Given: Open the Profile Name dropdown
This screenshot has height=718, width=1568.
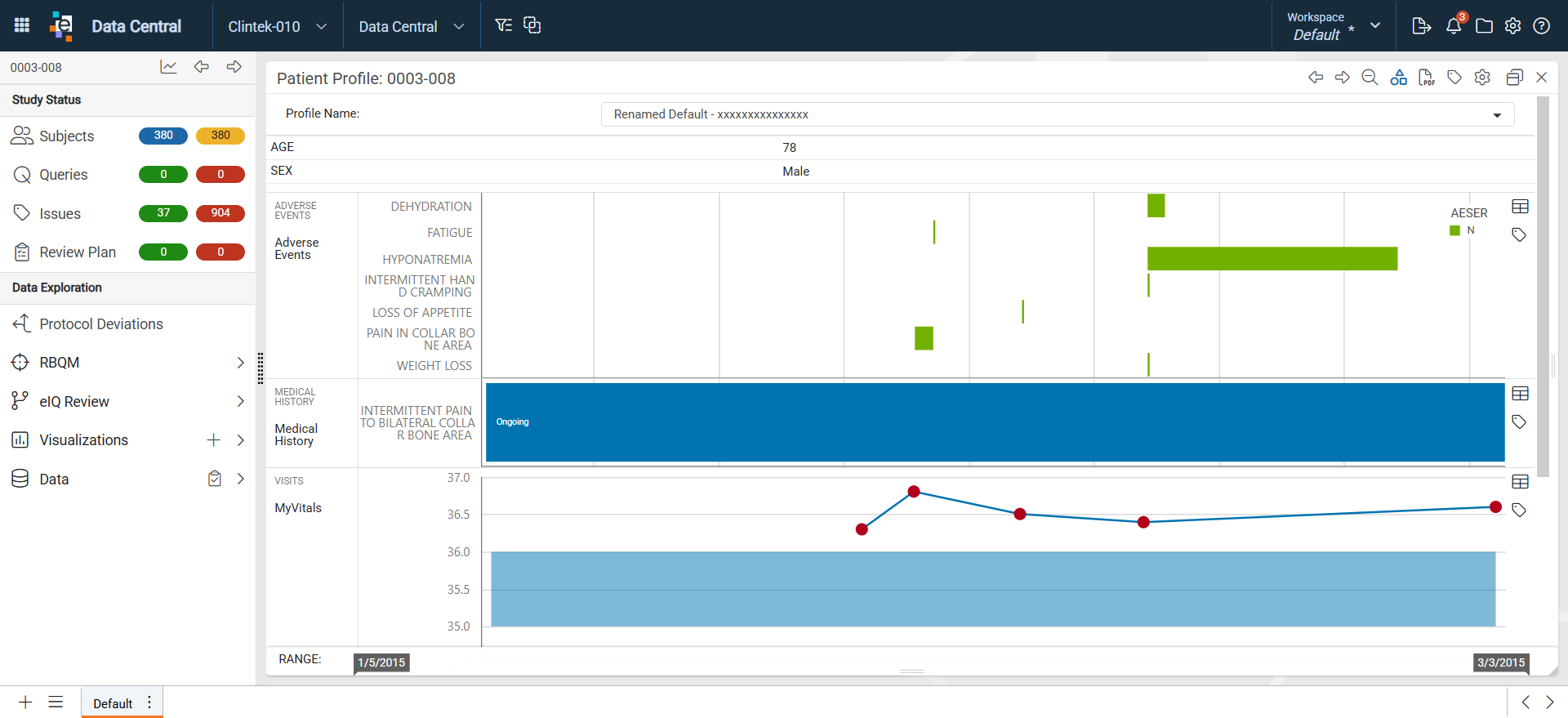Looking at the screenshot, I should point(1058,114).
